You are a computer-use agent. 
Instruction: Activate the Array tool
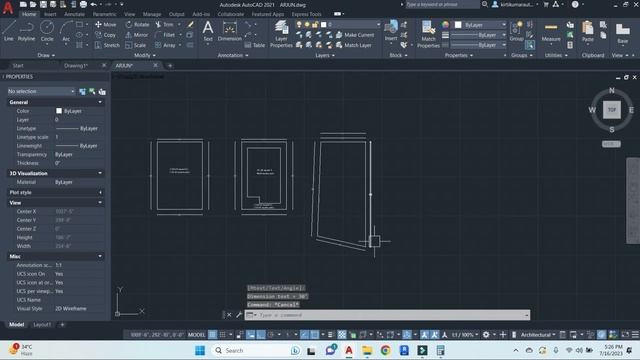(x=165, y=45)
